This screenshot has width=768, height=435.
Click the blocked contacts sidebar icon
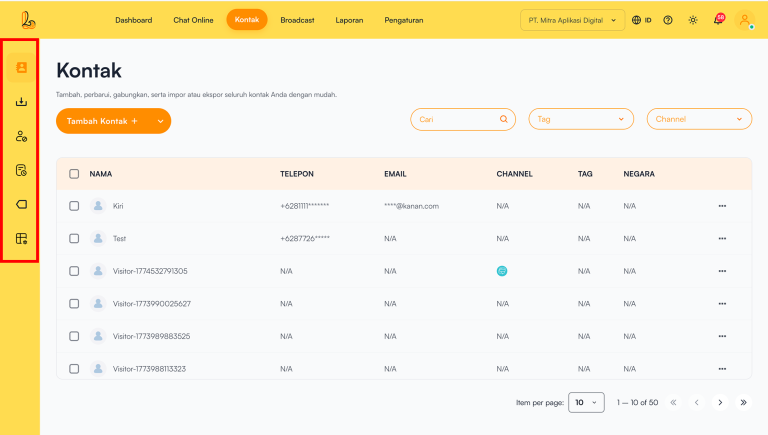[21, 136]
